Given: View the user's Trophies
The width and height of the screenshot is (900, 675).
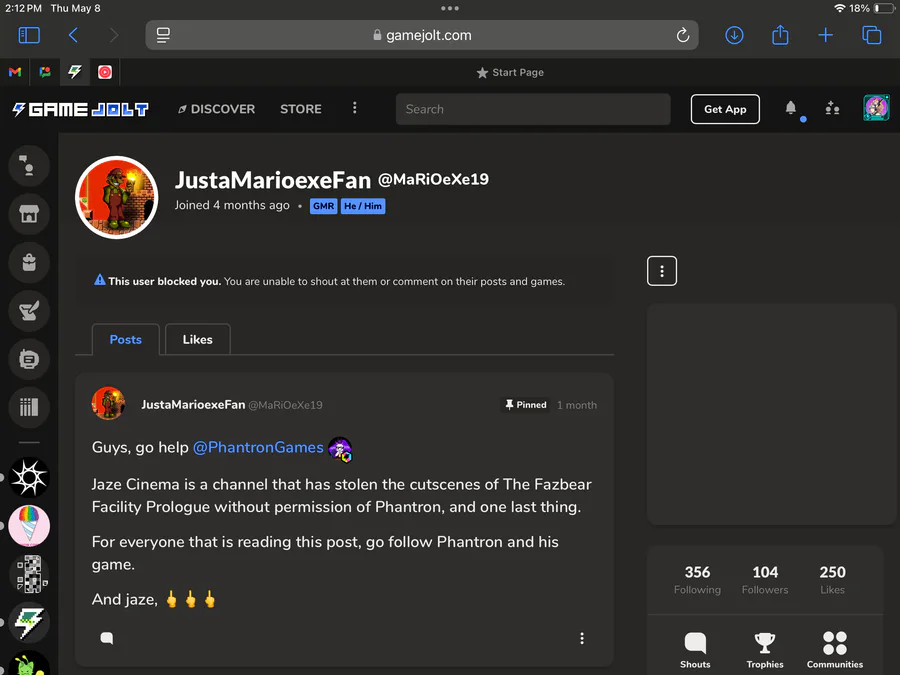Looking at the screenshot, I should pos(765,650).
